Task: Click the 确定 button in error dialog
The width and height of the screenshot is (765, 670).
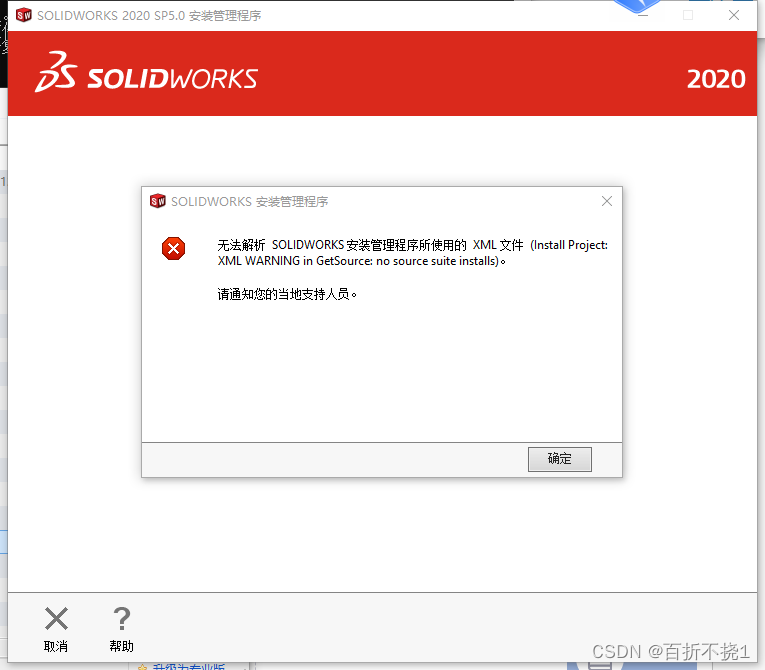Action: 560,459
